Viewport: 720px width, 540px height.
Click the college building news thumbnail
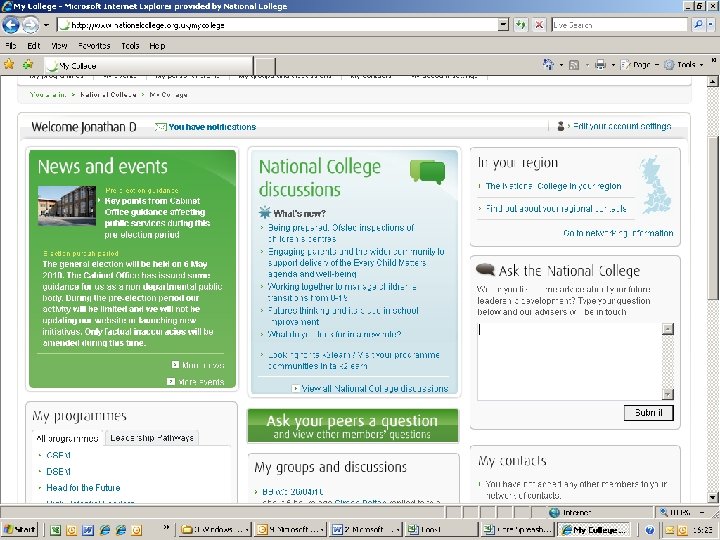tap(67, 205)
